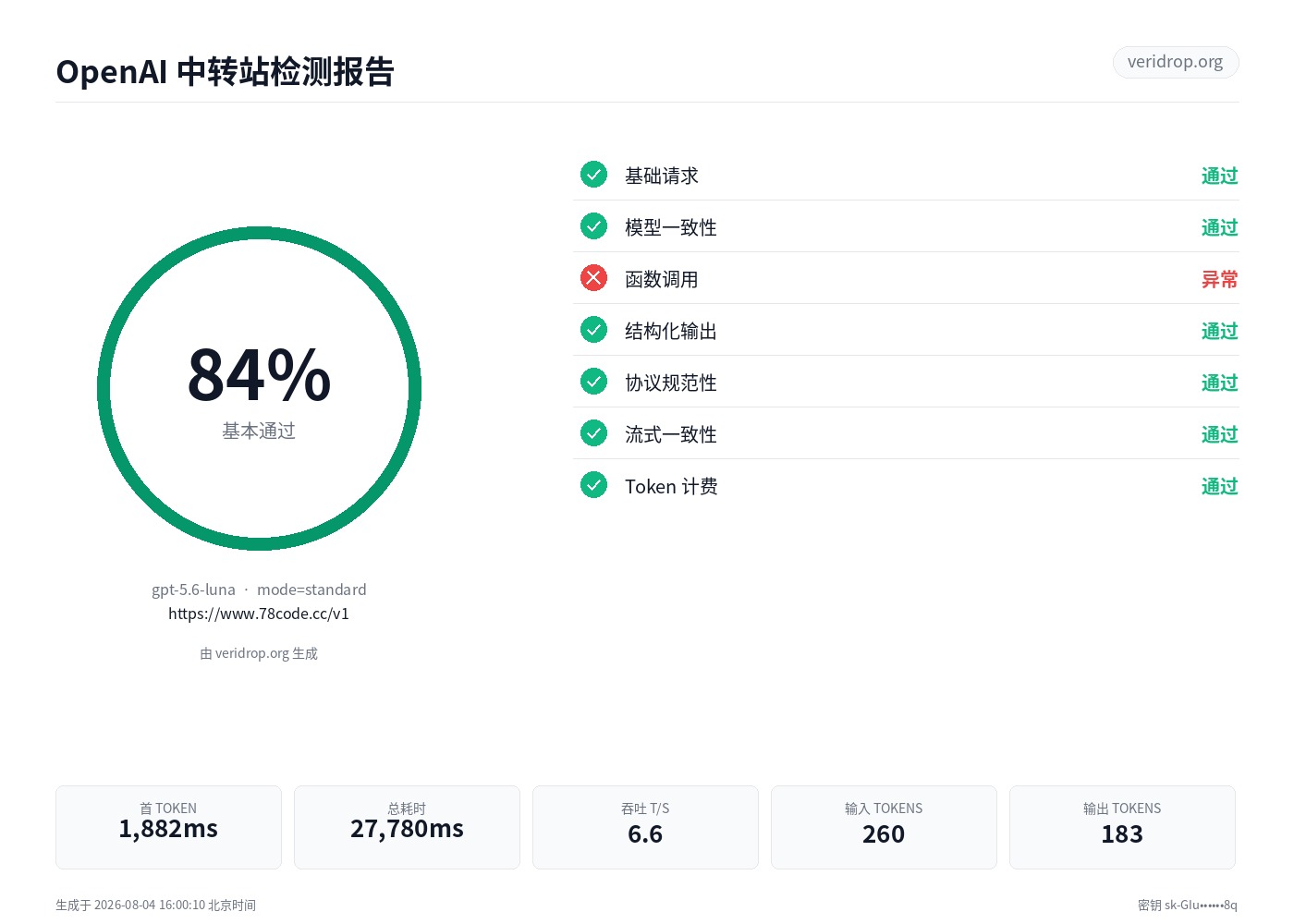The width and height of the screenshot is (1294, 924).
Task: Click the green check icon beside 基础请求
Action: [x=593, y=174]
